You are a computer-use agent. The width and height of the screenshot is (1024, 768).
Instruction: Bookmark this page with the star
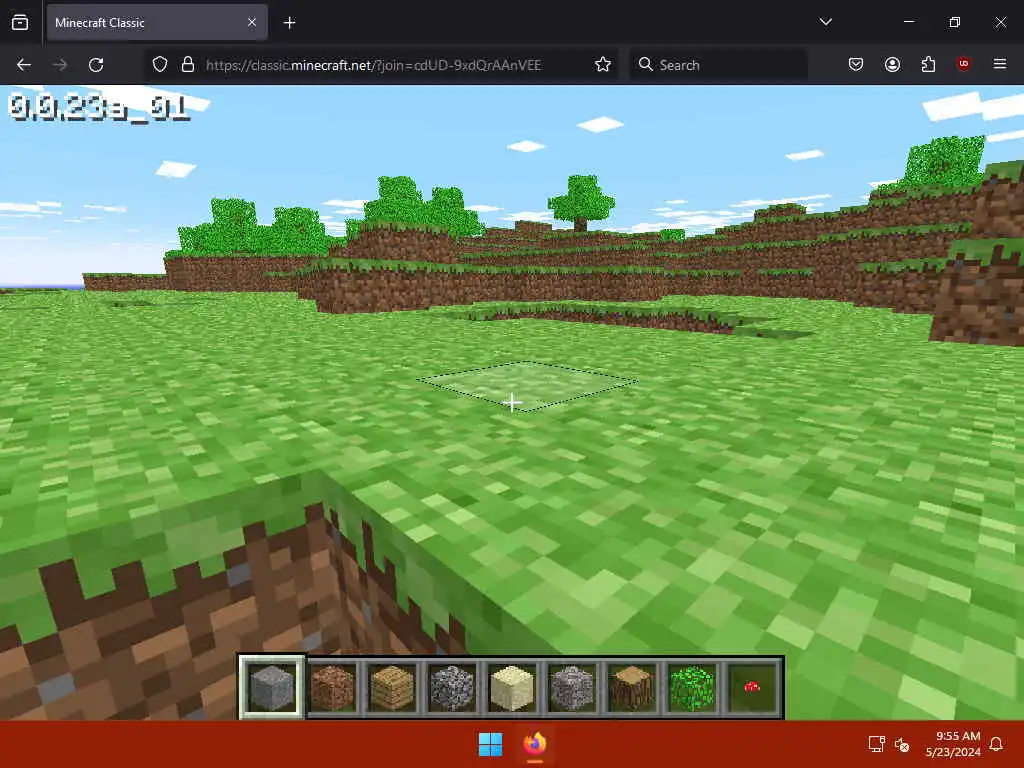point(603,65)
